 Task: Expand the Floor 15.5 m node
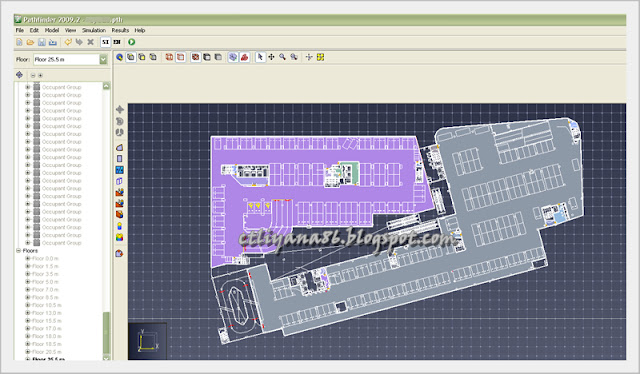[x=28, y=321]
